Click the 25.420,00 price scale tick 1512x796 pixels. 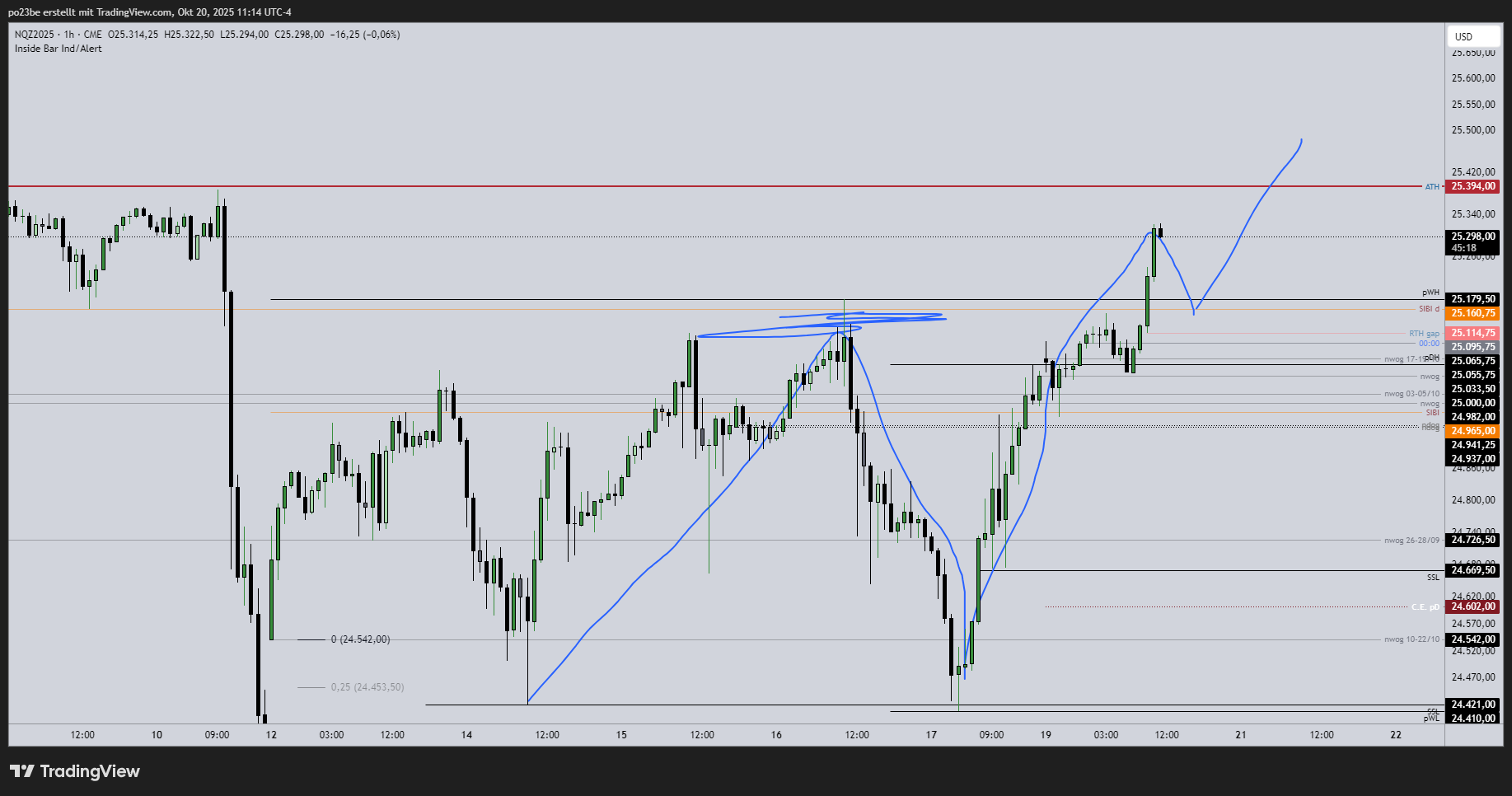1473,172
